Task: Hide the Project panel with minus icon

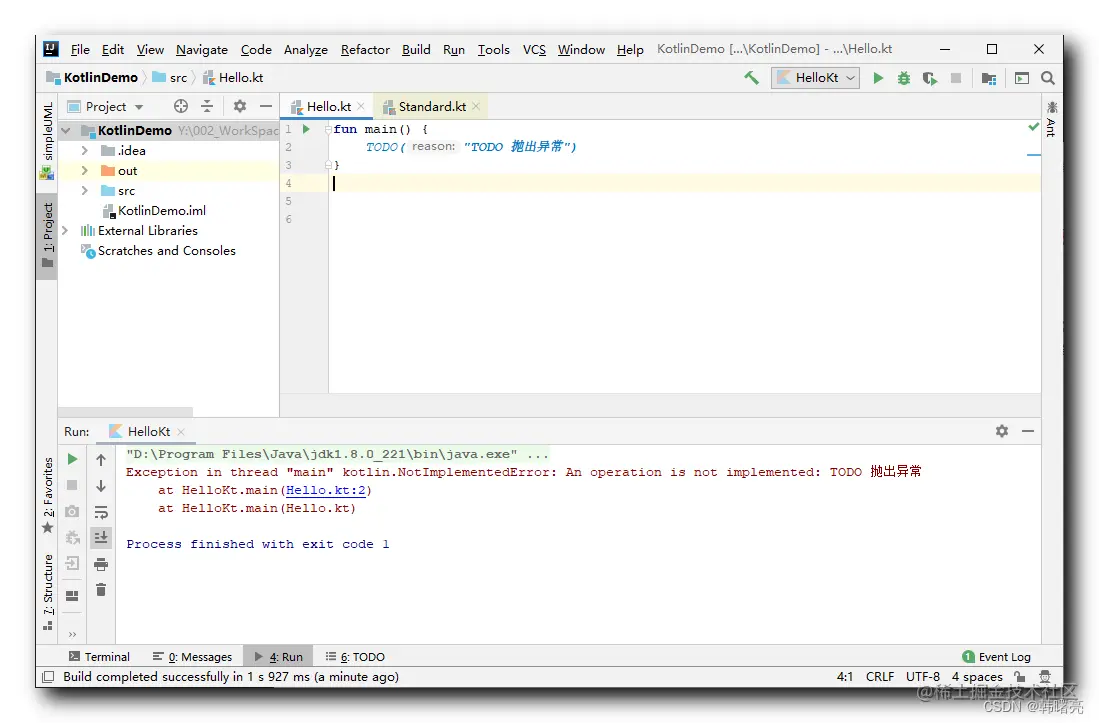Action: point(266,106)
